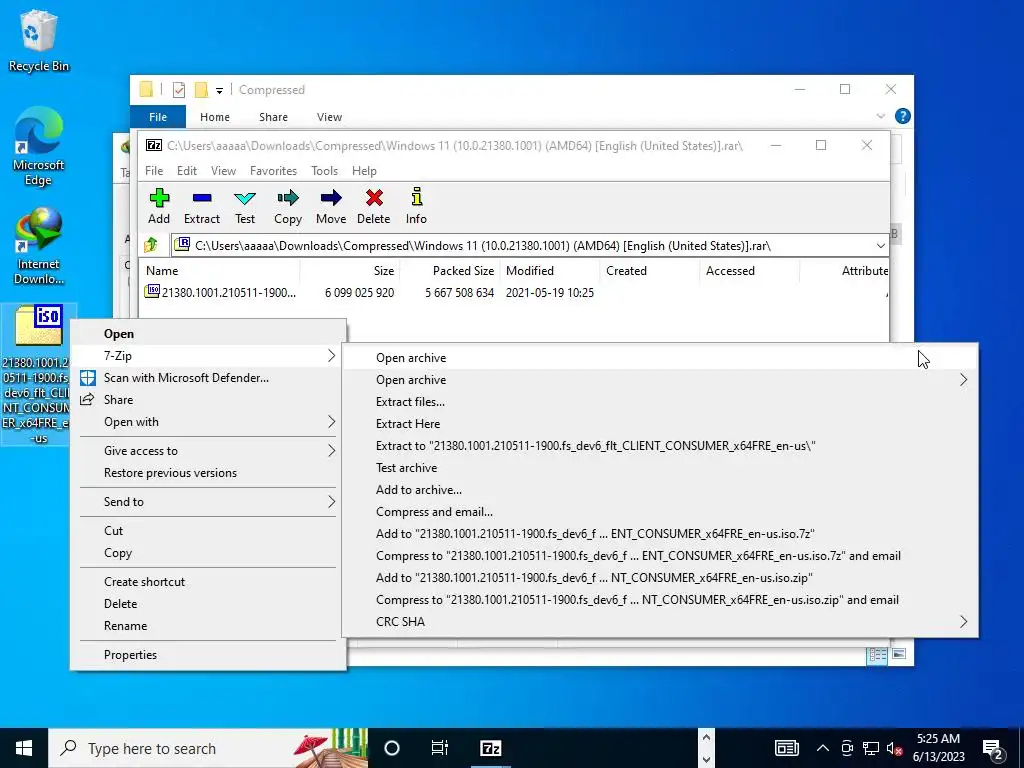Open the Tools menu
The width and height of the screenshot is (1024, 768).
(325, 170)
